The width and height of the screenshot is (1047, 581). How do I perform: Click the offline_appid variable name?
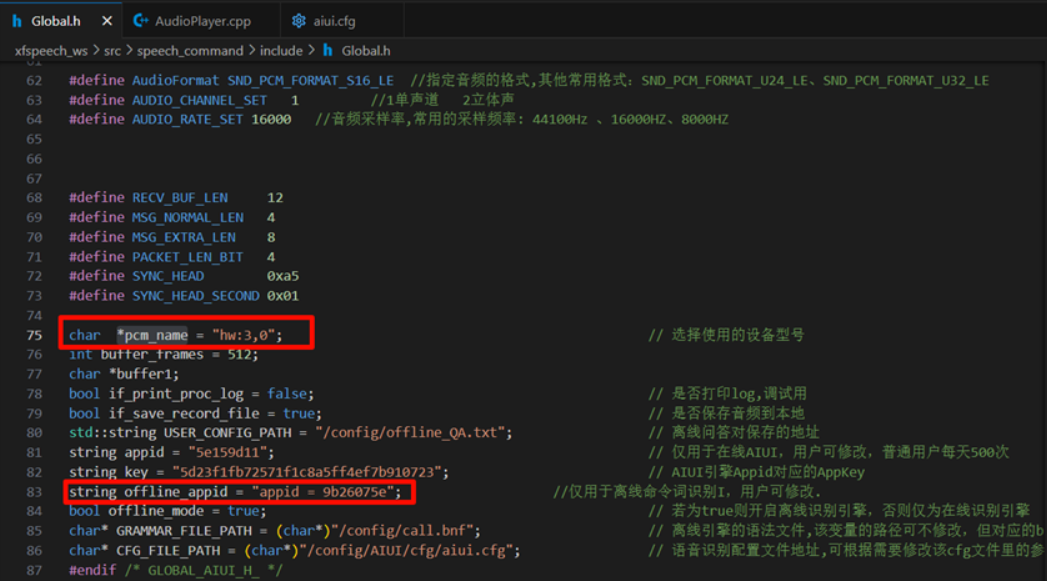[180, 492]
